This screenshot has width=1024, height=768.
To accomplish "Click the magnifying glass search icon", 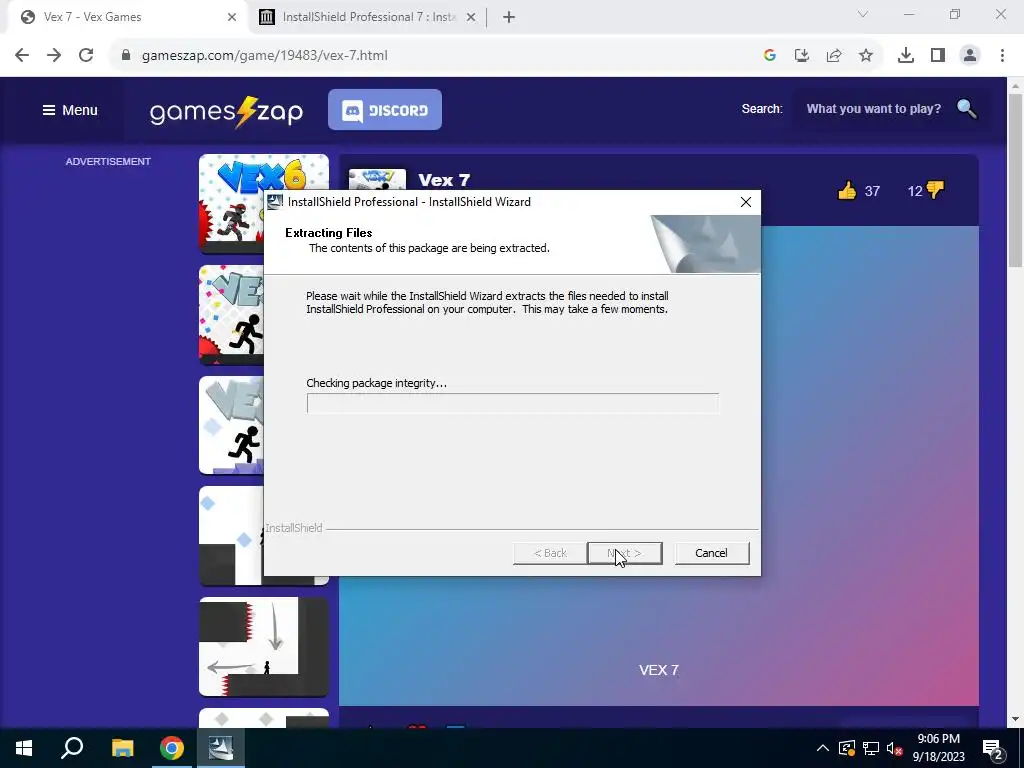I will pos(967,108).
